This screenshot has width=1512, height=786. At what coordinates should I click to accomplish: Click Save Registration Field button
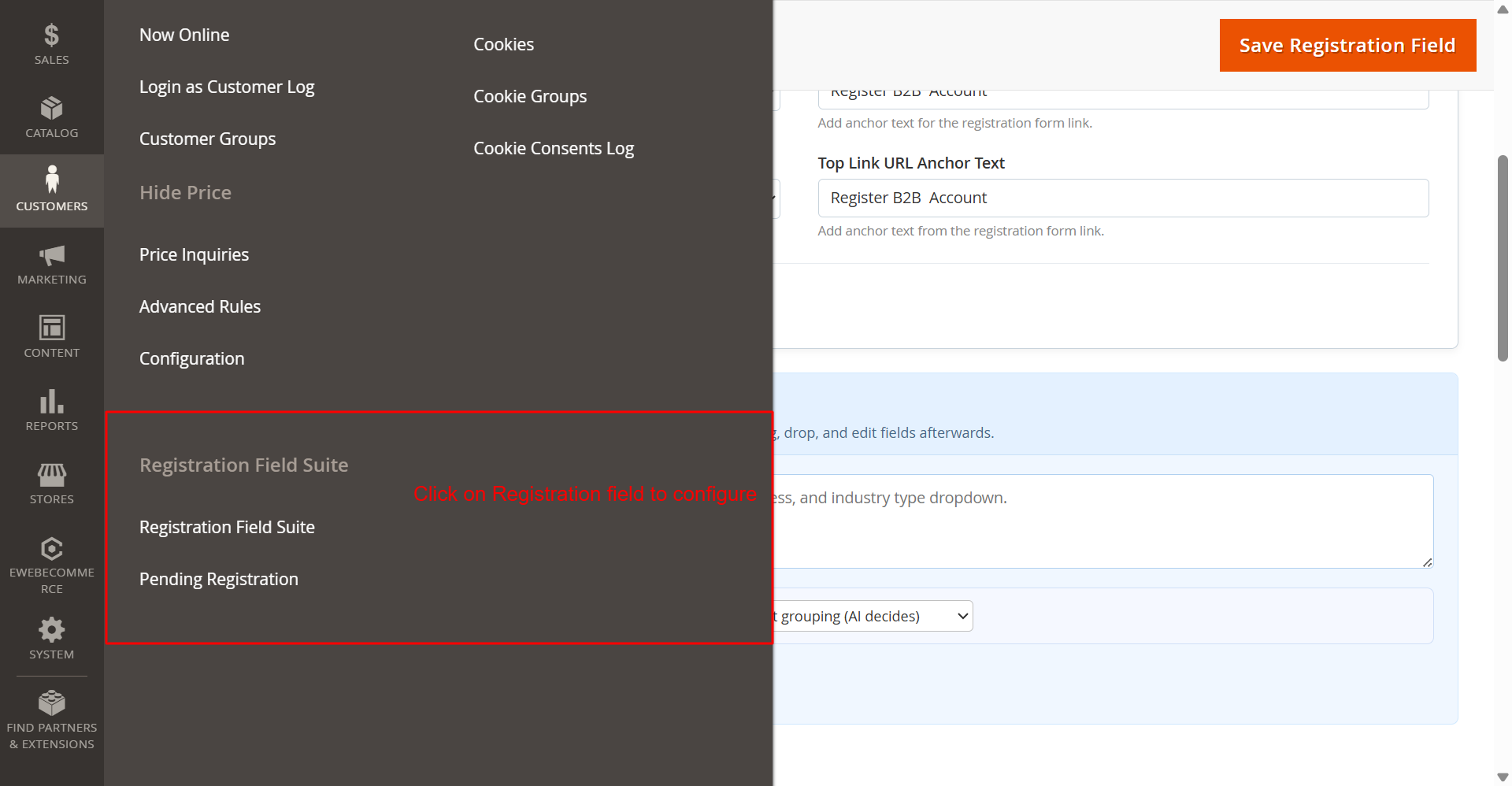click(1347, 46)
